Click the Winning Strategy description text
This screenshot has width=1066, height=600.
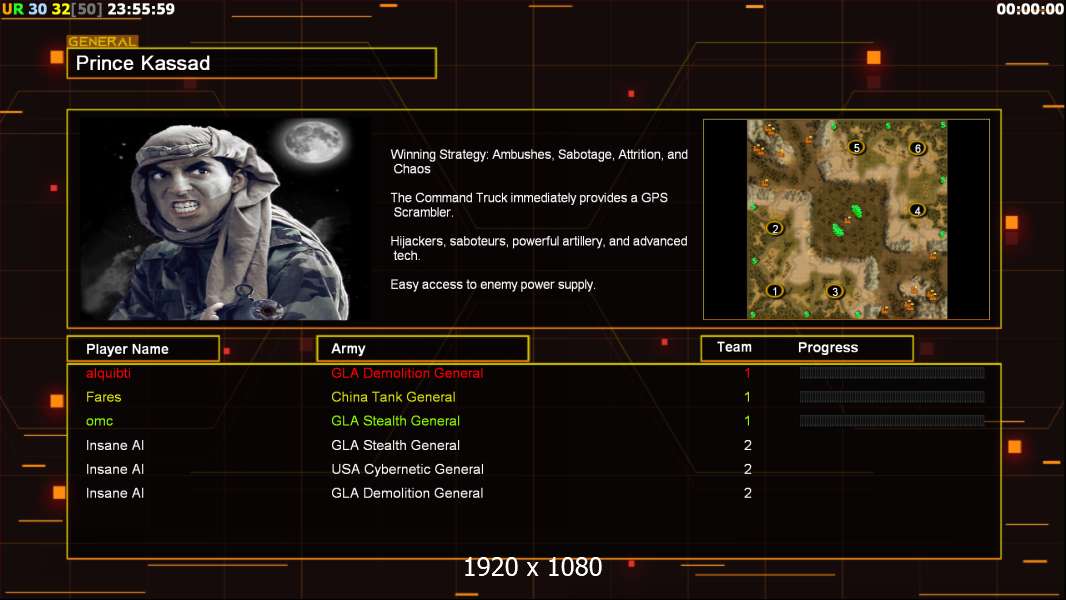pos(539,162)
